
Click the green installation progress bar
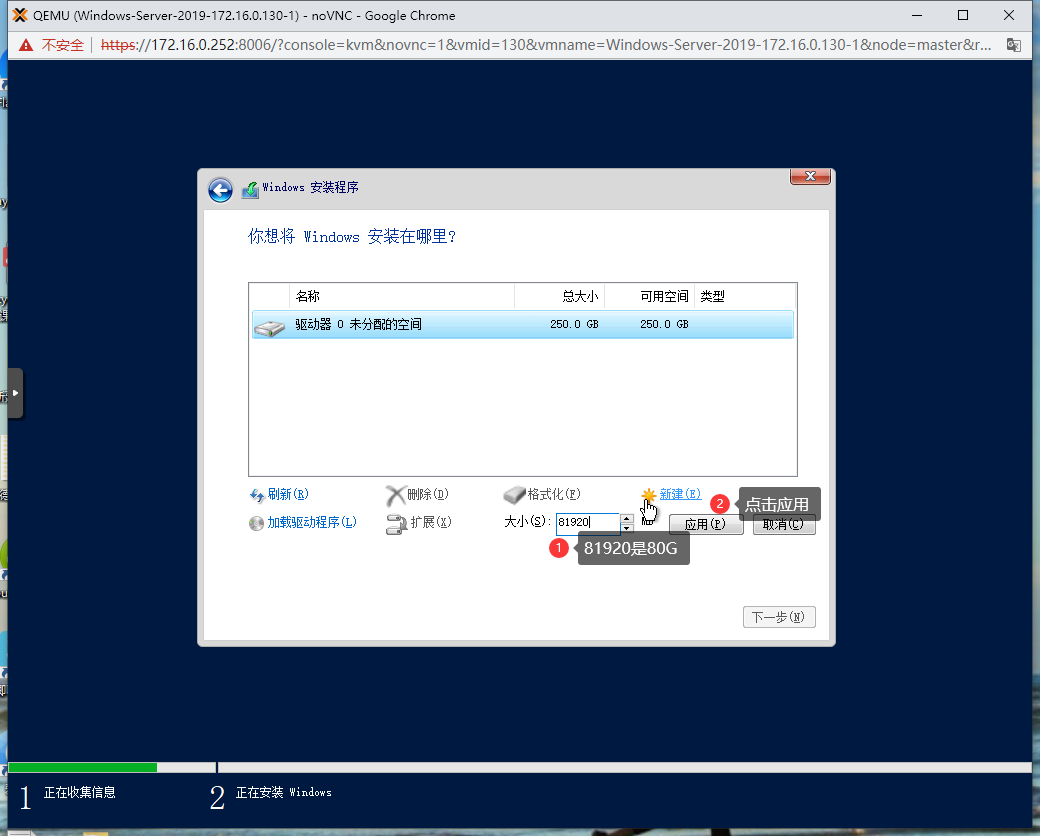(83, 768)
